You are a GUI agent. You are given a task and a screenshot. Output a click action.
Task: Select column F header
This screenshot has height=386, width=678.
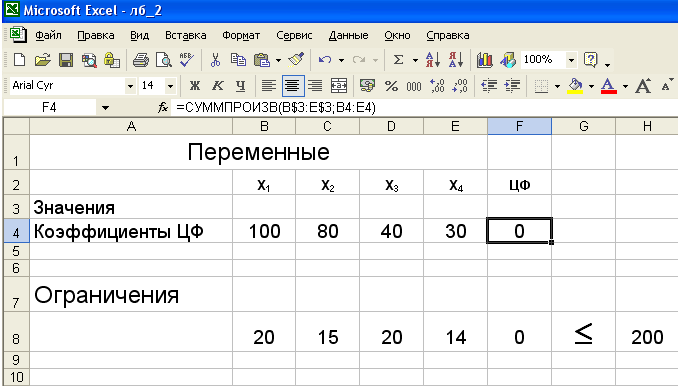click(x=519, y=126)
